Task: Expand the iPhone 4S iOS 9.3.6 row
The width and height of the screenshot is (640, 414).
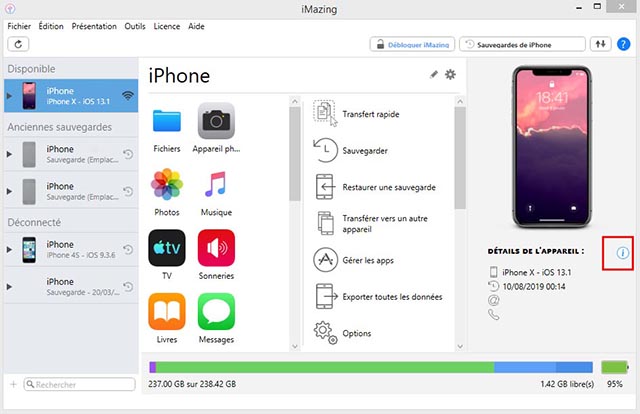Action: 9,249
